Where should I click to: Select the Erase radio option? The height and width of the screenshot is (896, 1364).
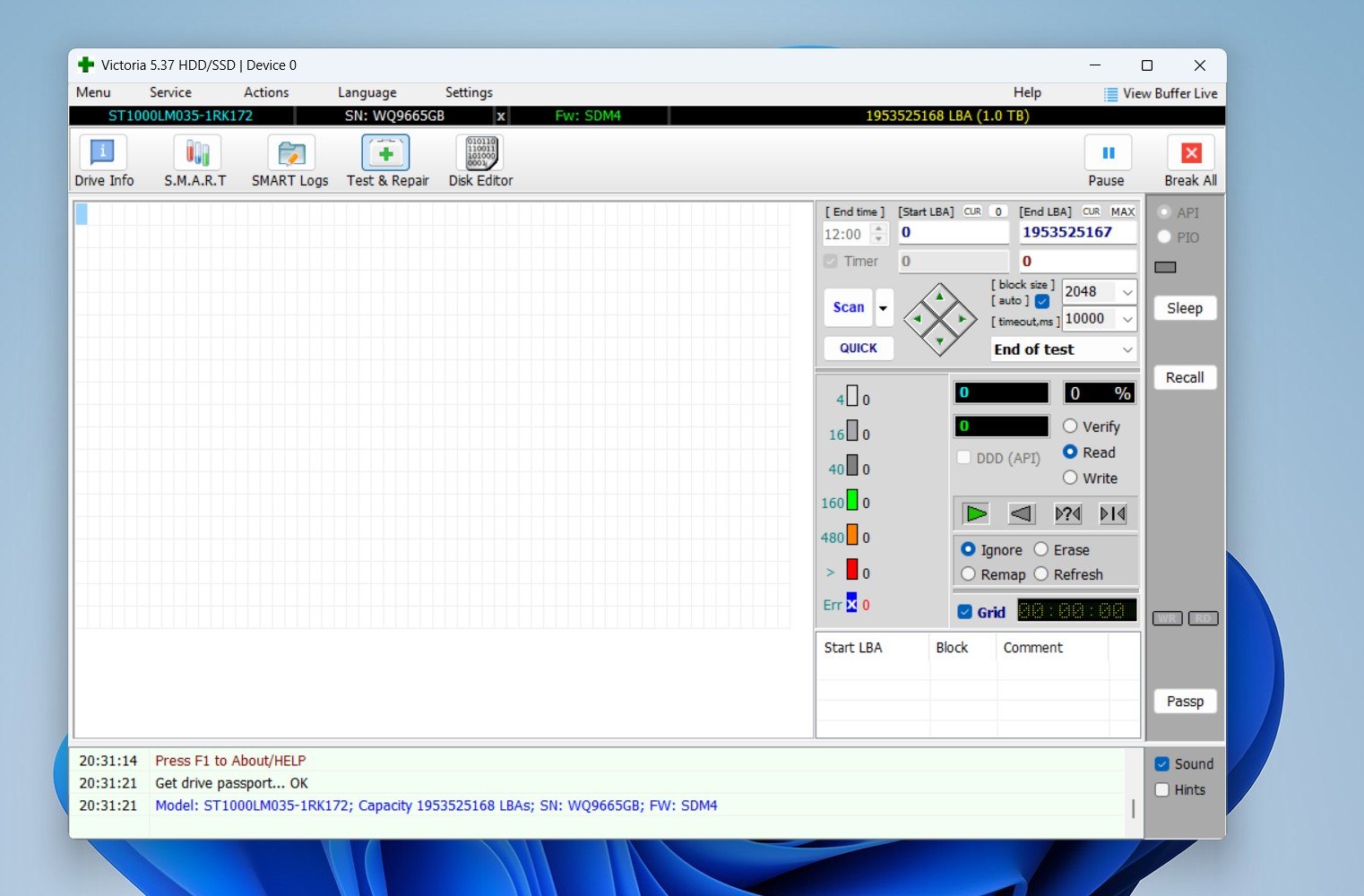1041,549
